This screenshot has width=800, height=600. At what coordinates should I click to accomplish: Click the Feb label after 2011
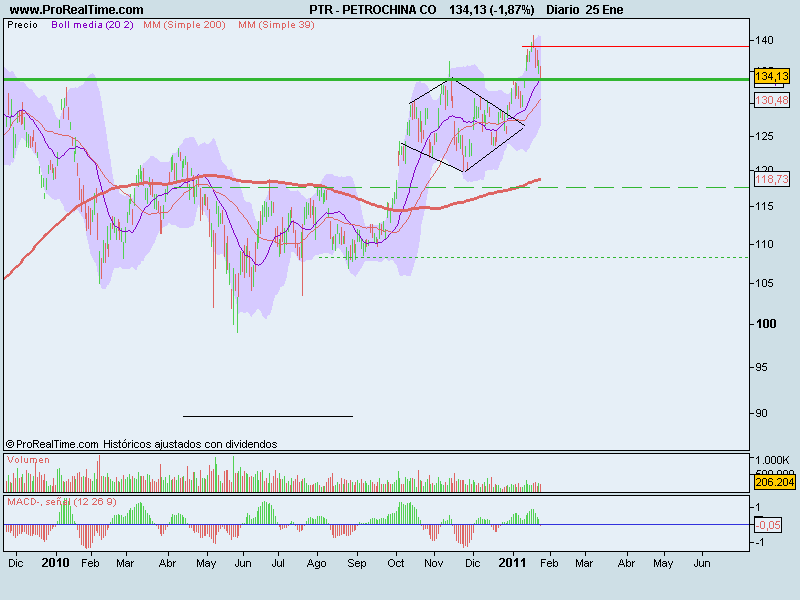point(549,563)
